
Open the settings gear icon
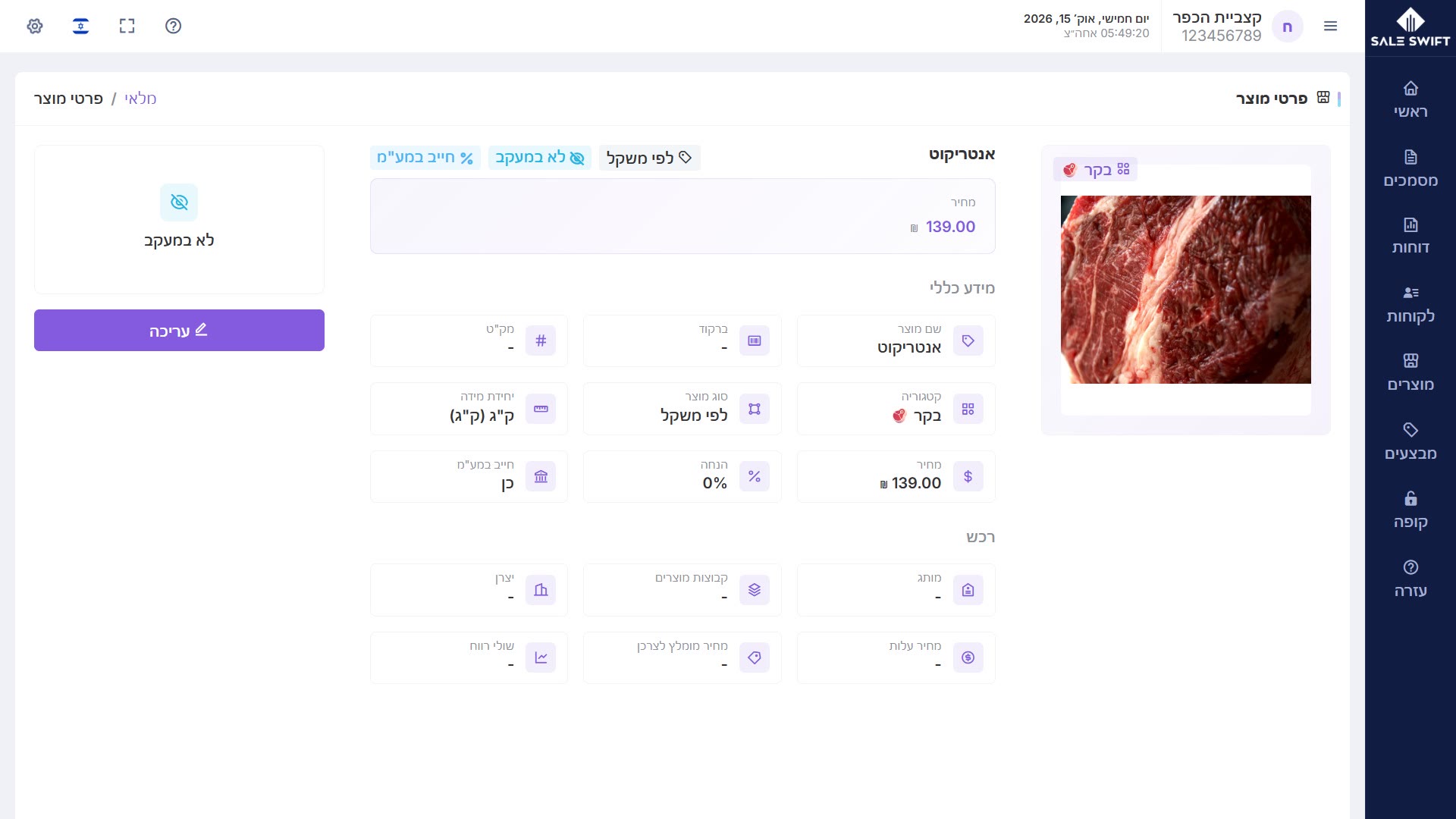tap(35, 26)
